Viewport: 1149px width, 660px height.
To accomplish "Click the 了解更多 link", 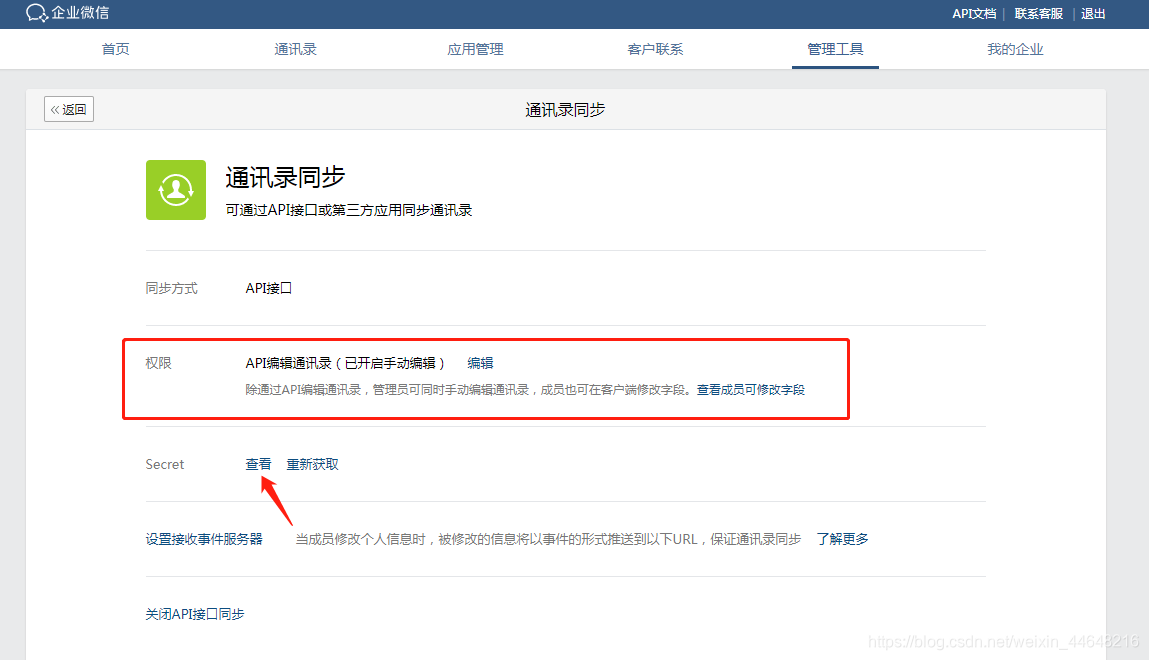I will point(842,539).
